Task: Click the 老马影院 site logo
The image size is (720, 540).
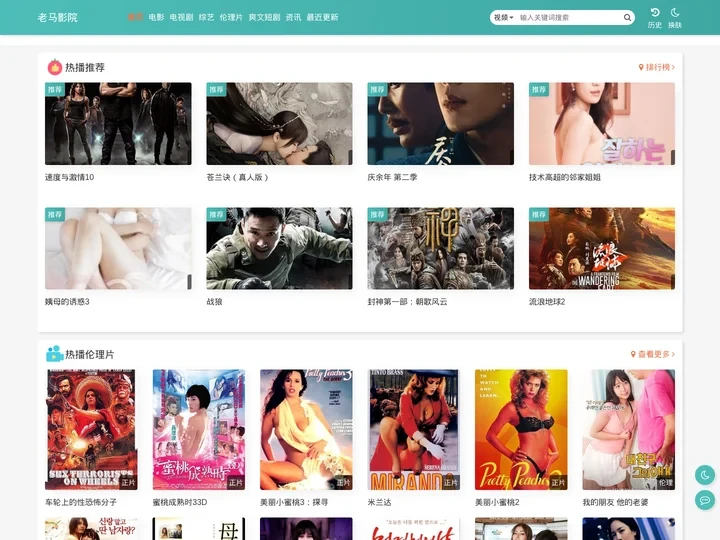Action: coord(57,17)
